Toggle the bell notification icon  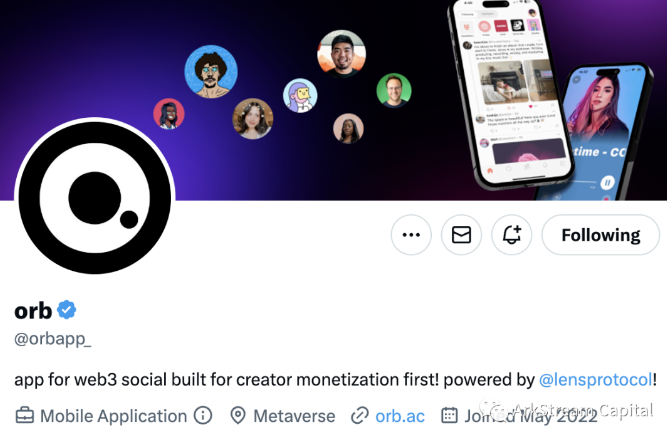coord(511,235)
